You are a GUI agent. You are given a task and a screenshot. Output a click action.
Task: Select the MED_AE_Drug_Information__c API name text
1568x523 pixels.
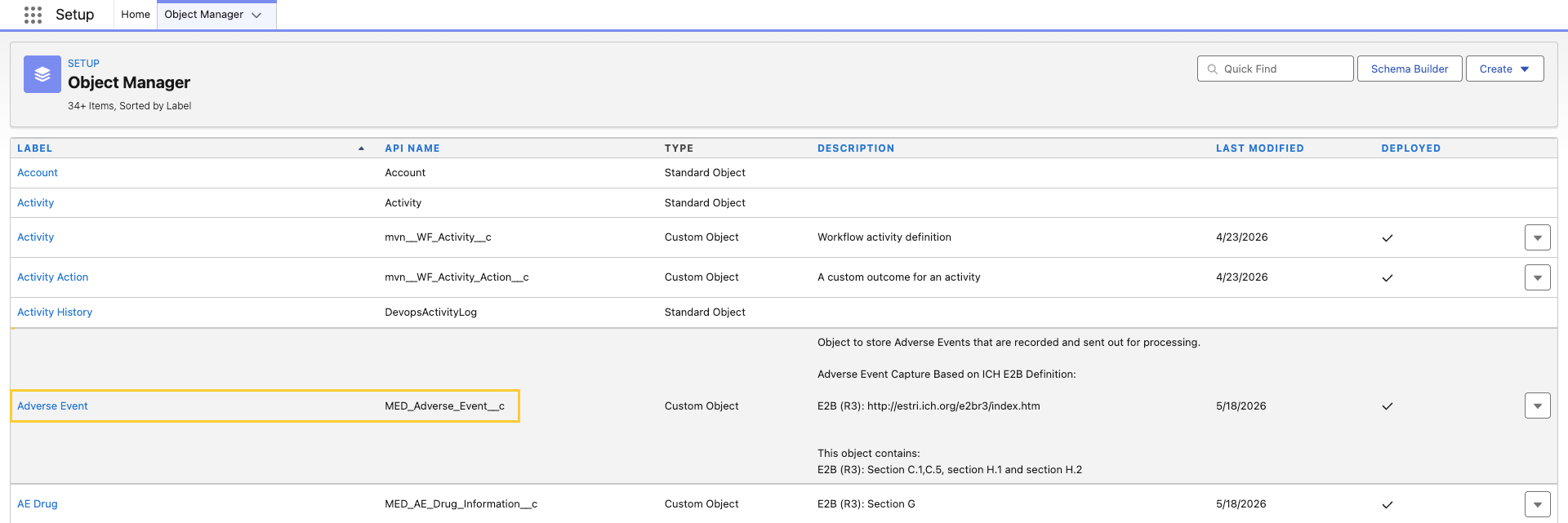(x=461, y=504)
